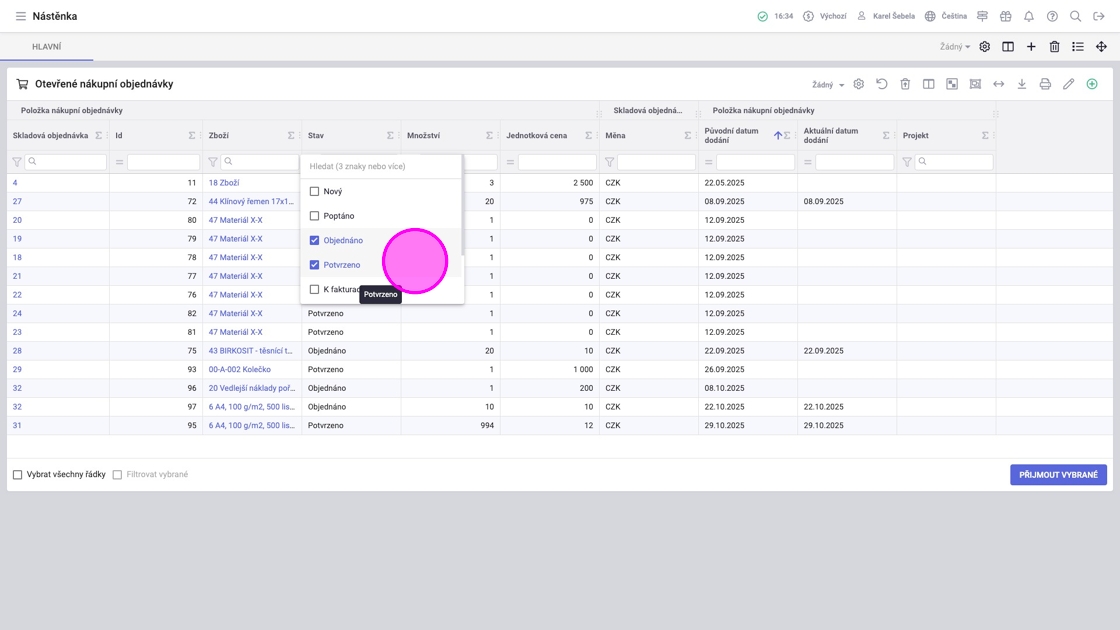The width and height of the screenshot is (1120, 630).
Task: Click the green add record plus icon
Action: point(1092,84)
